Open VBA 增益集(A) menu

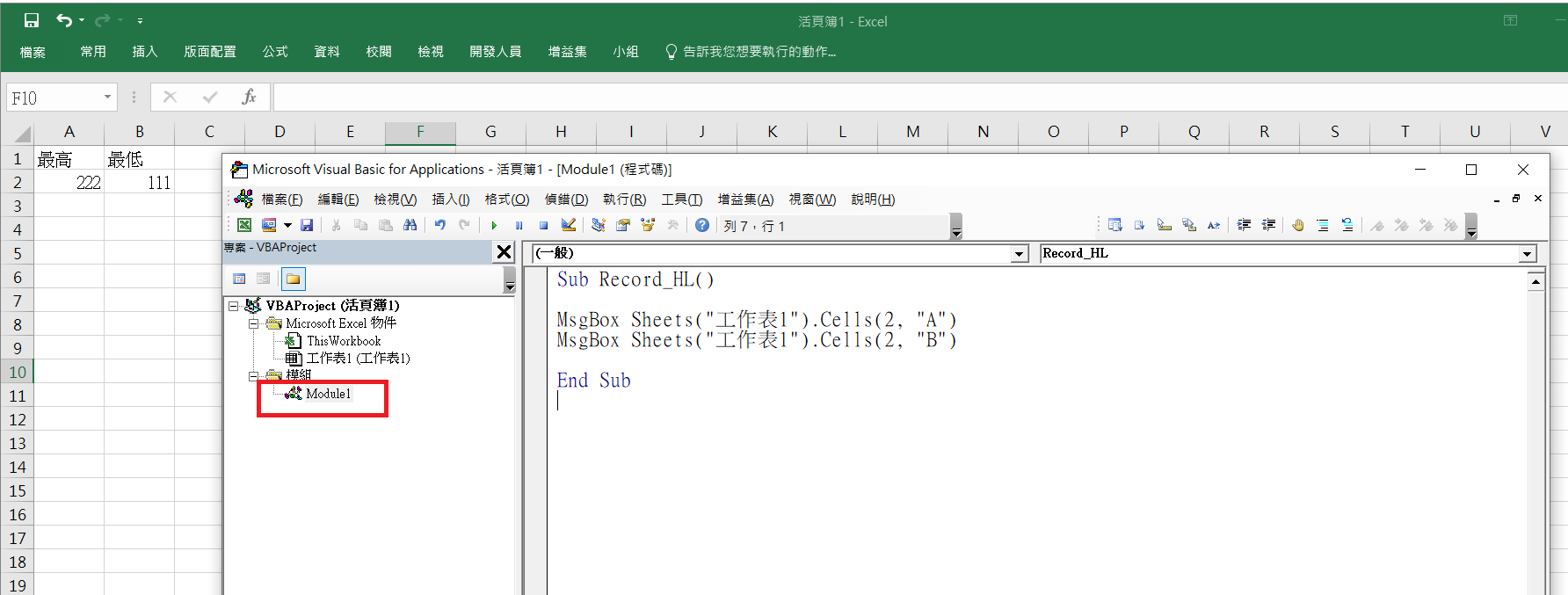[x=746, y=200]
